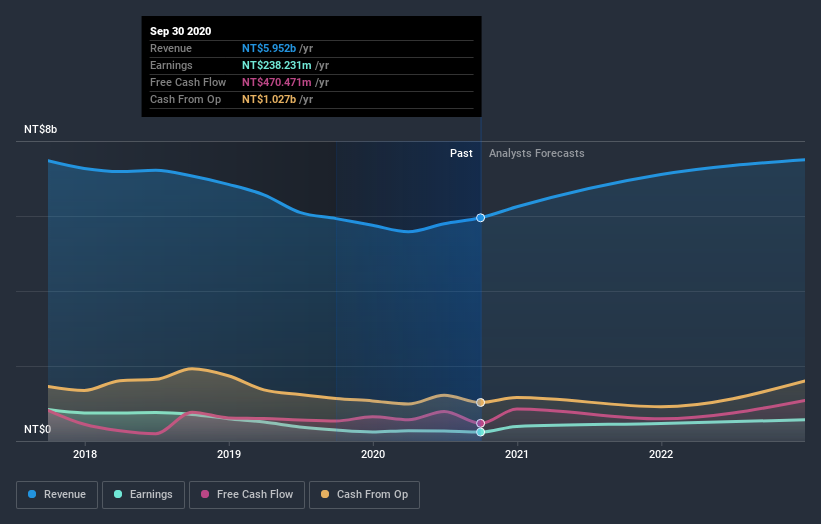Click the 2022 x-axis label
This screenshot has height=524, width=821.
point(661,454)
